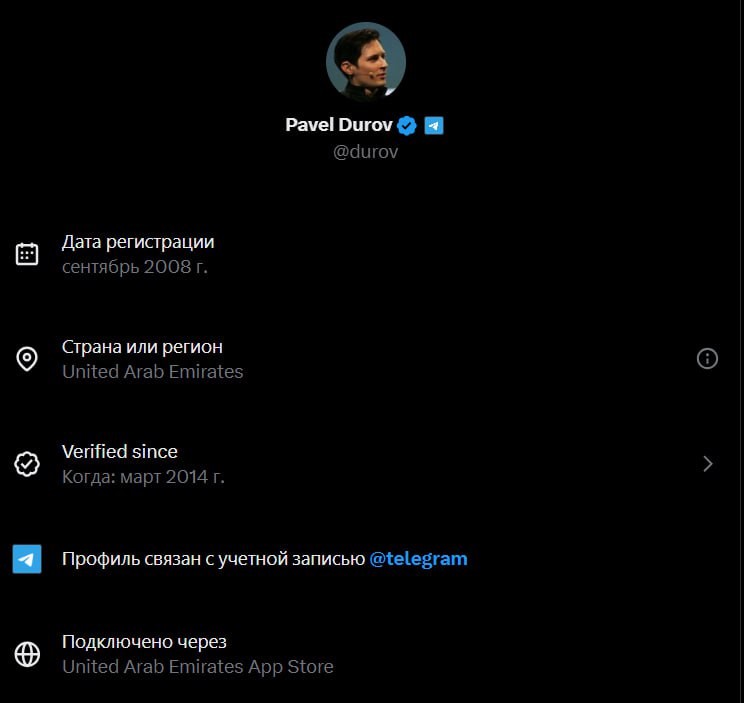The width and height of the screenshot is (744, 703).
Task: Click the "Когда: март 2014 г." text
Action: click(x=143, y=477)
